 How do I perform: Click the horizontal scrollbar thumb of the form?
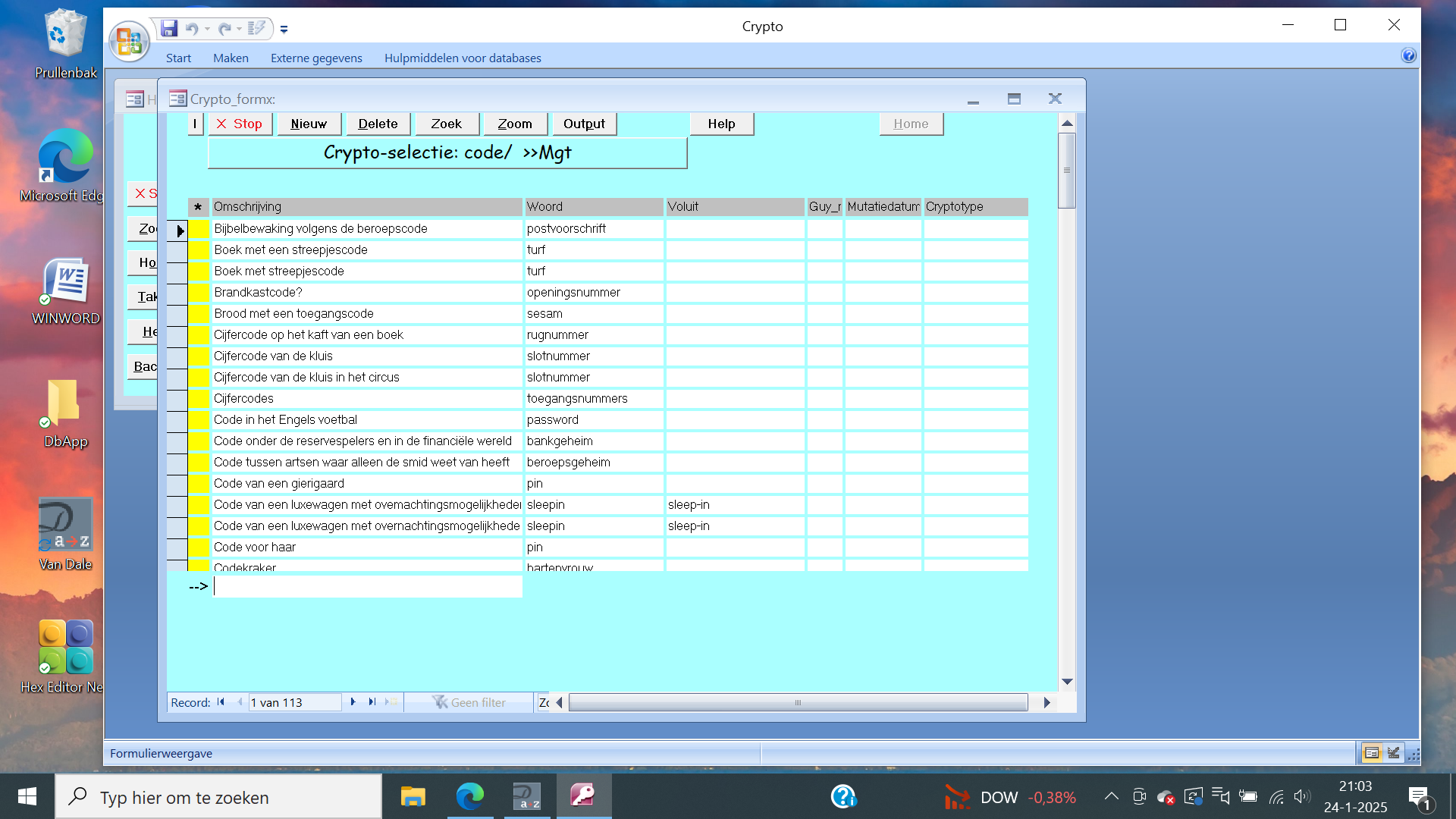click(798, 703)
